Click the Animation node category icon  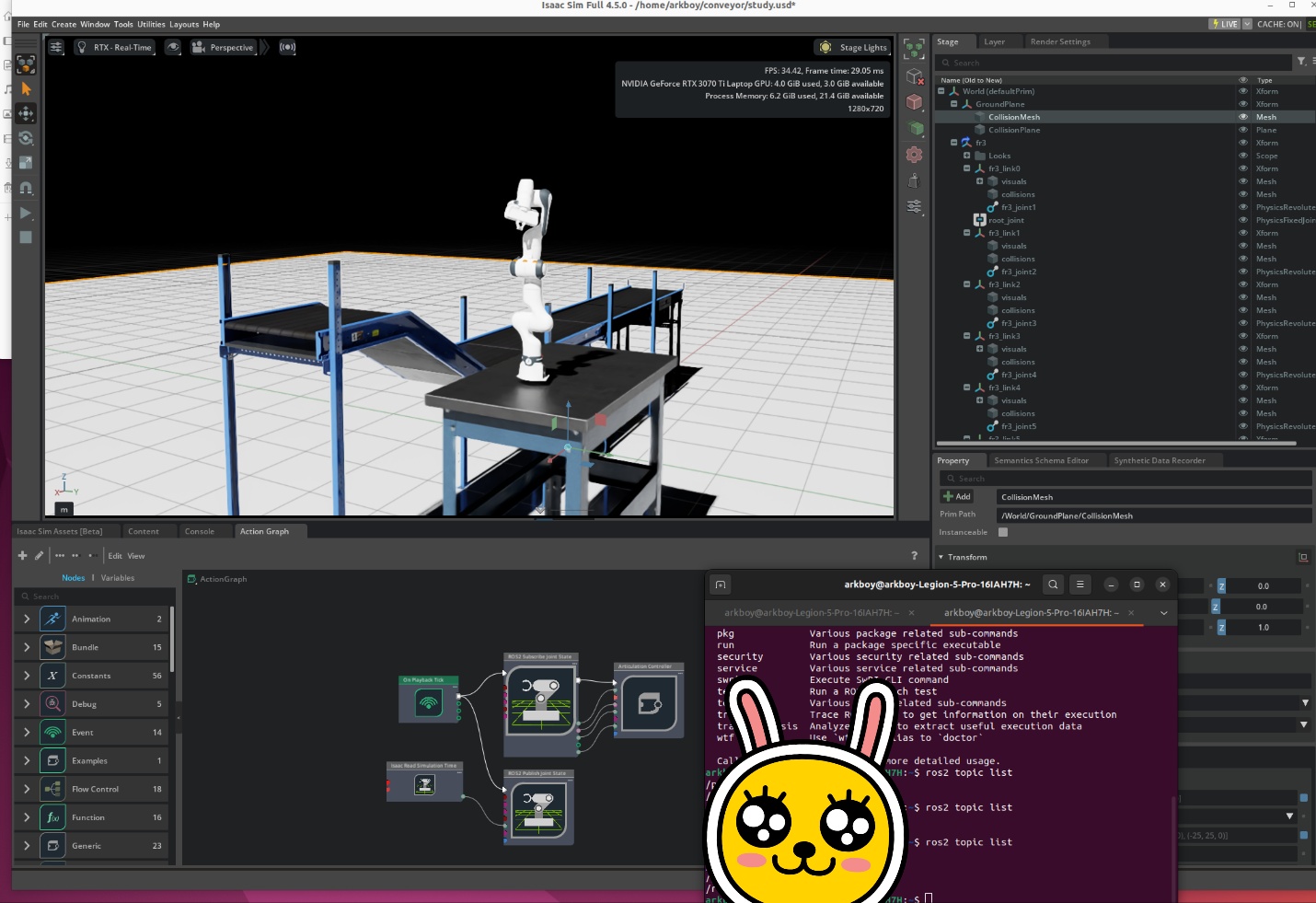pyautogui.click(x=52, y=619)
